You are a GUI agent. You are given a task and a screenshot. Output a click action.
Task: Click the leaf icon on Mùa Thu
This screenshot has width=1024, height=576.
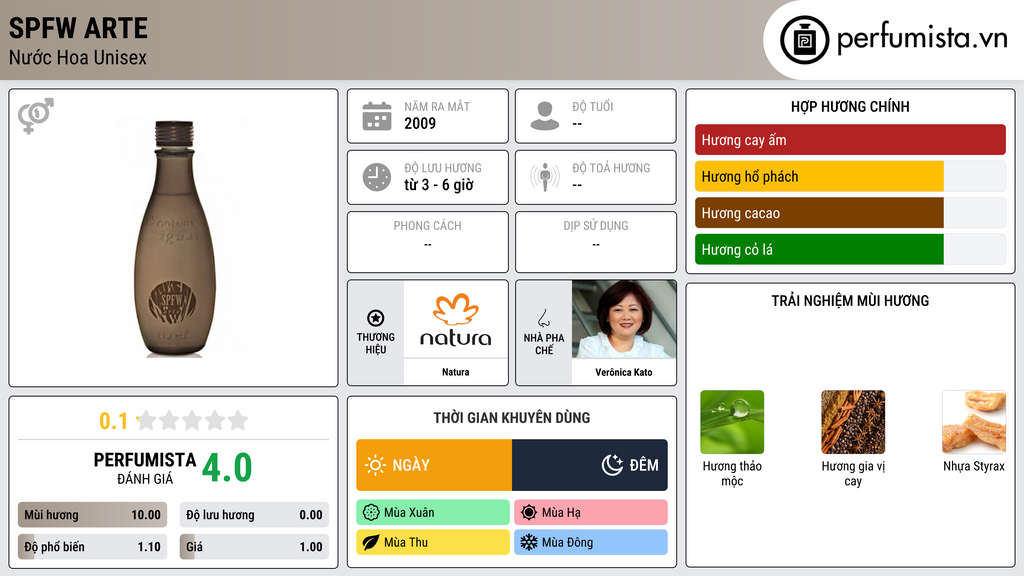pos(371,542)
